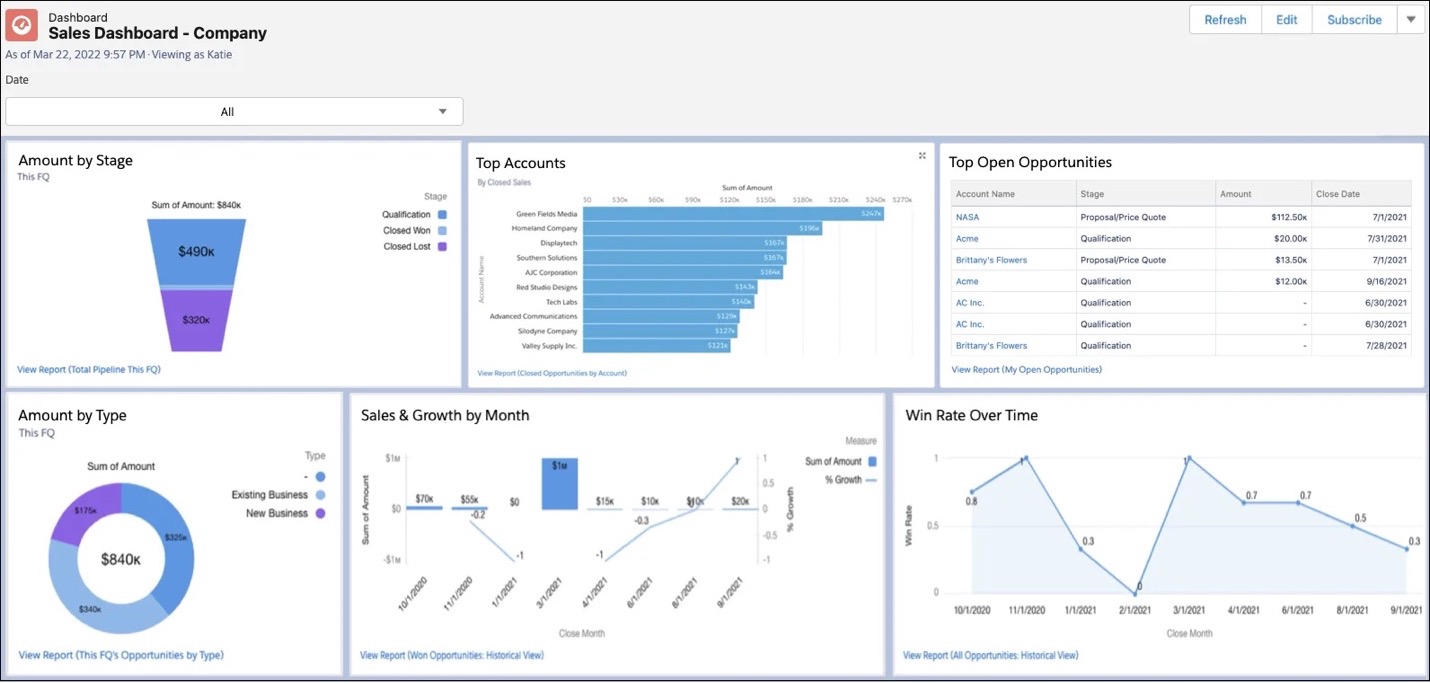Open View Report Total Pipeline This FQ
Viewport: 1430px width, 684px height.
[89, 370]
